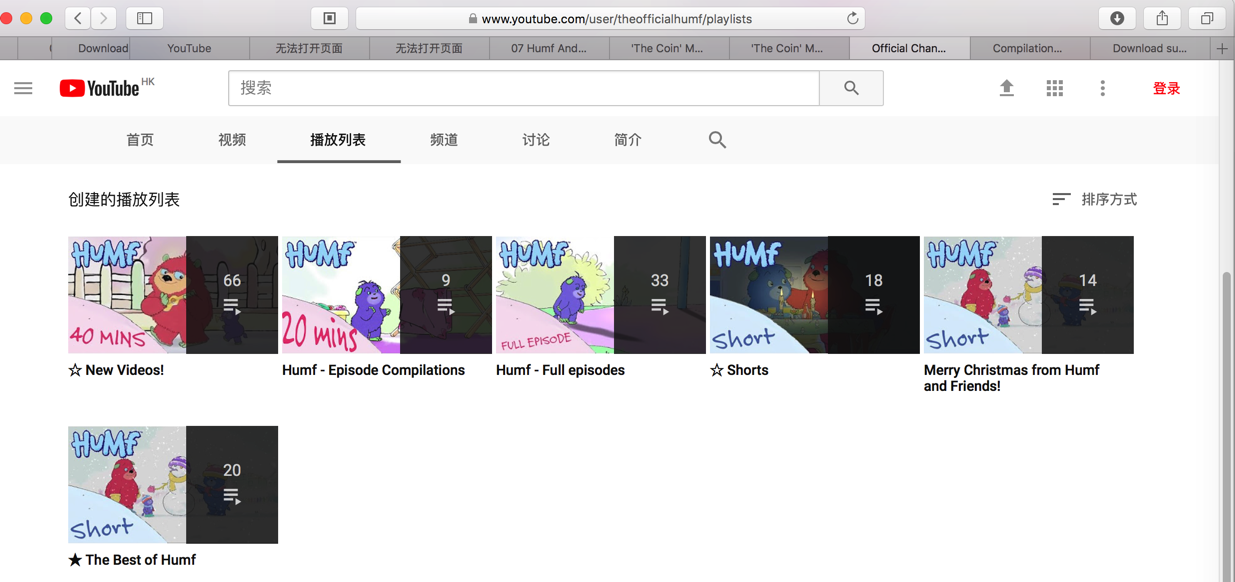1235x582 pixels.
Task: Open 'Humf - Episode Compilations' playlist link
Action: 373,370
